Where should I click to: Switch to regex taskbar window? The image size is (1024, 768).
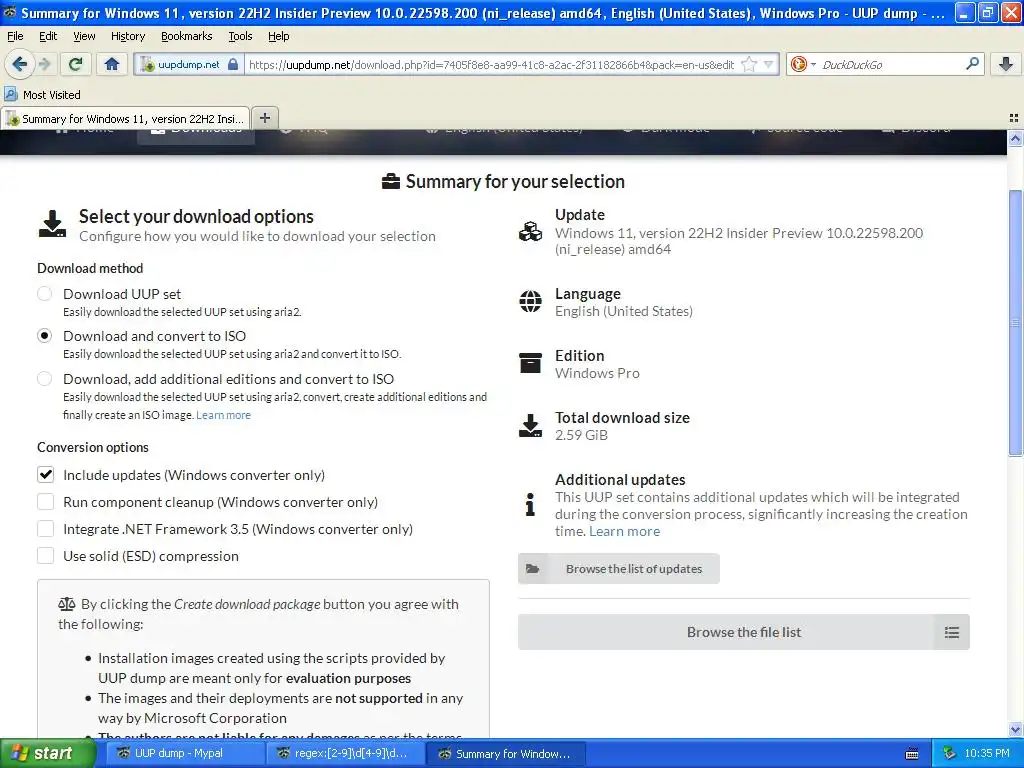coord(345,754)
